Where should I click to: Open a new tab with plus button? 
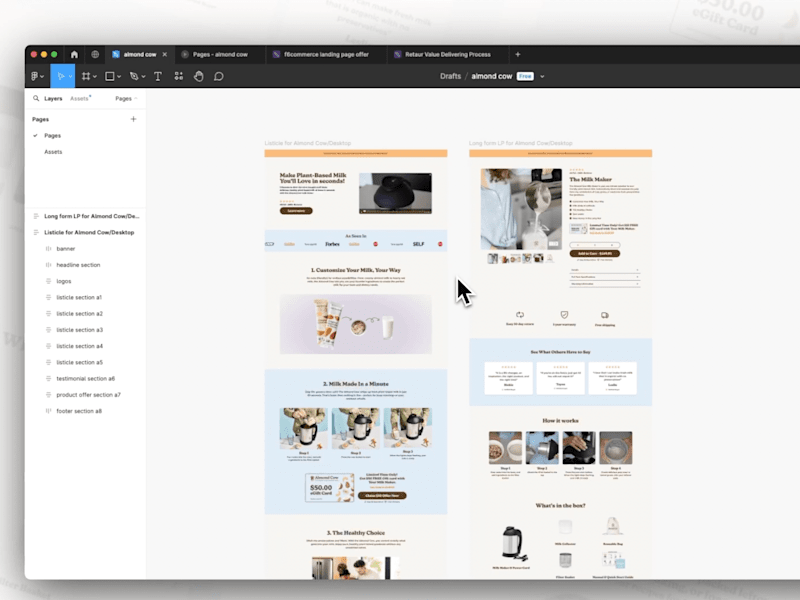[x=517, y=54]
